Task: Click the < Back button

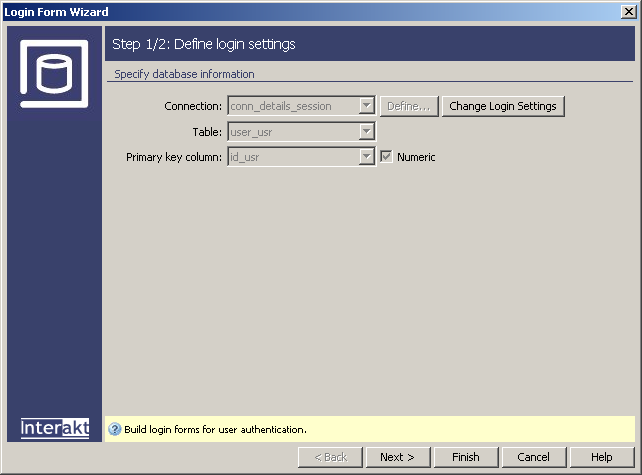Action: pos(329,457)
